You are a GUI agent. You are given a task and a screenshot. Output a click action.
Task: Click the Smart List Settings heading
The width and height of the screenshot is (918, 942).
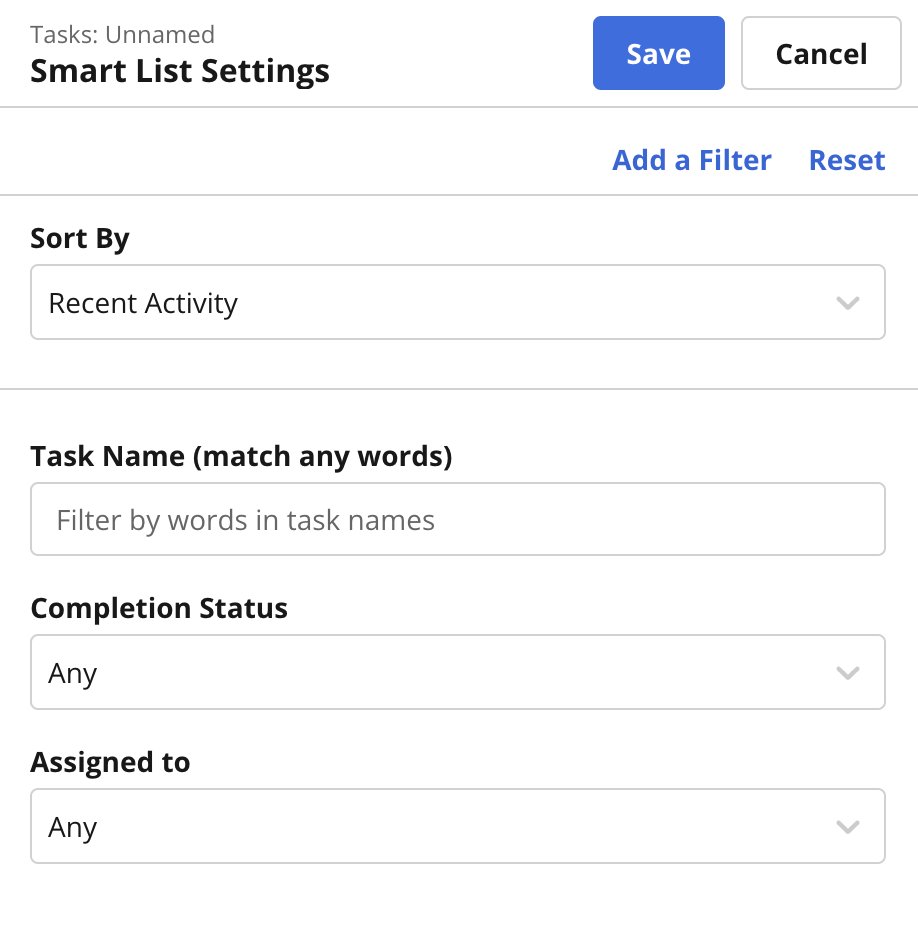tap(180, 71)
